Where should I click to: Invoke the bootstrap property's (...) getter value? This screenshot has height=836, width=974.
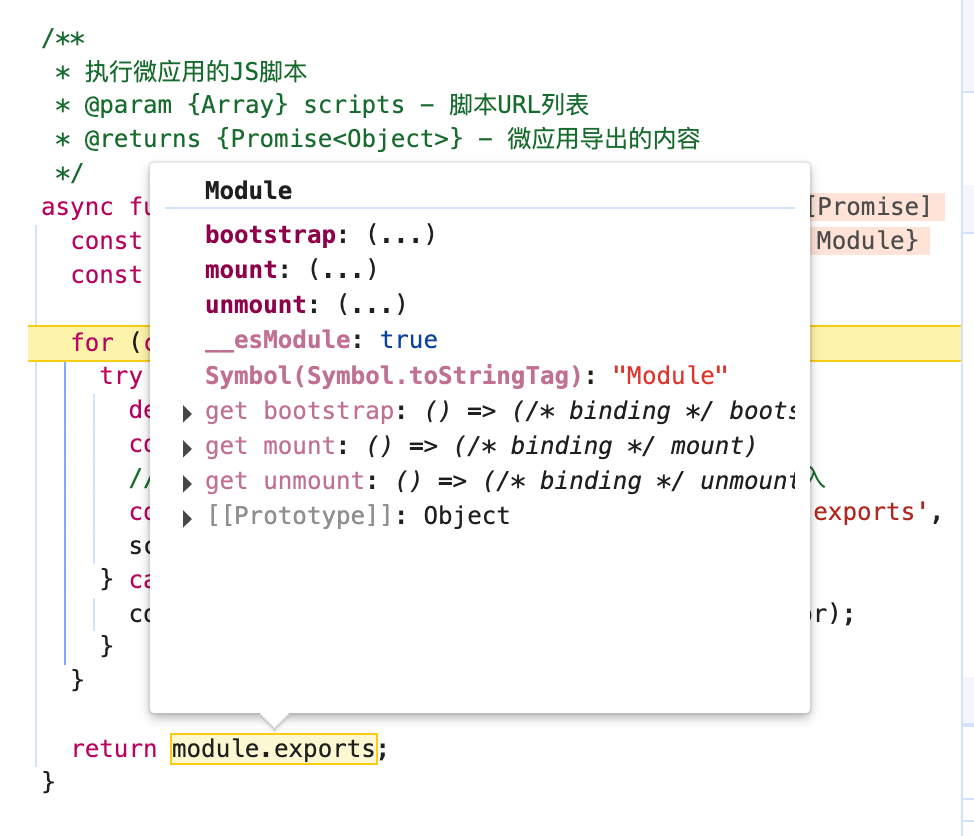[x=401, y=235]
